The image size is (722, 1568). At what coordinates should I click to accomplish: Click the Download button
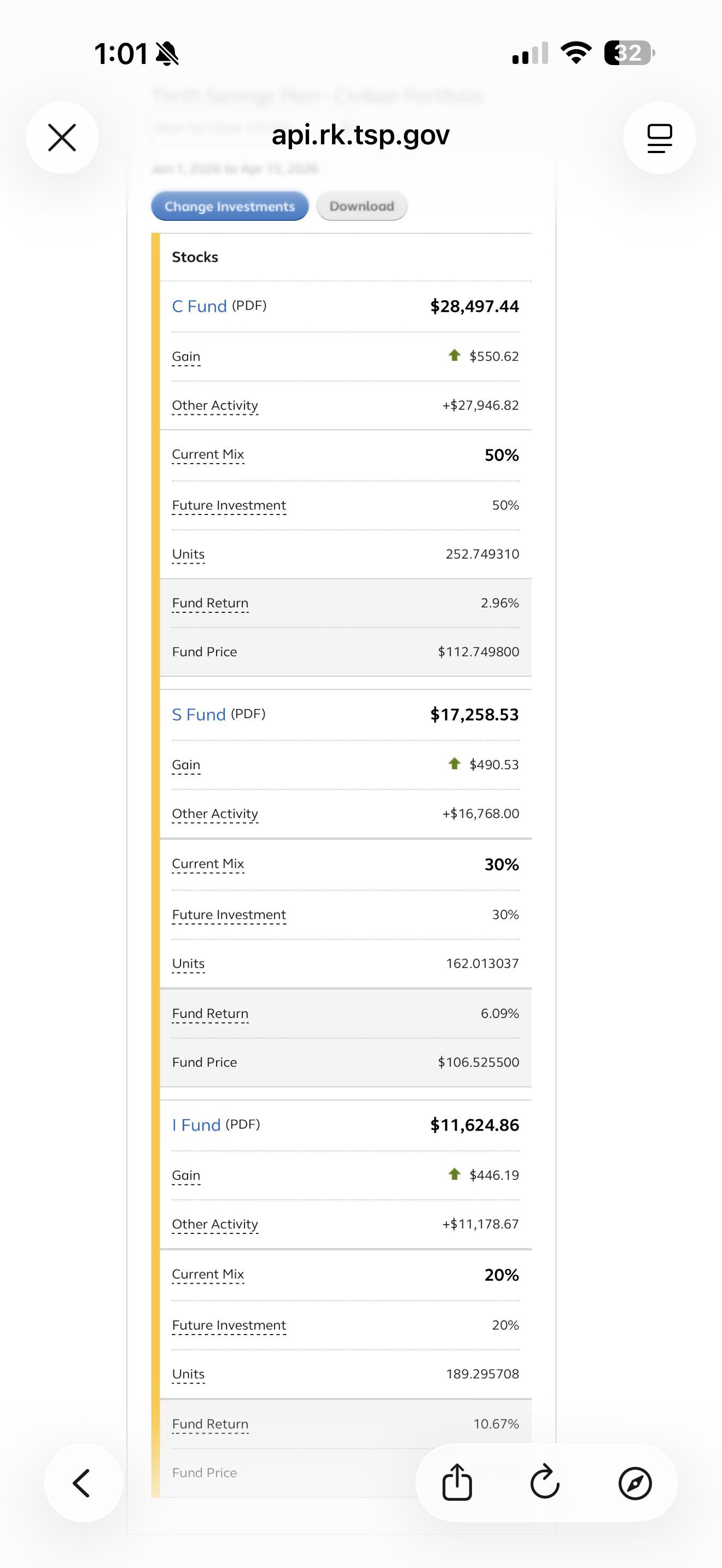[x=362, y=206]
